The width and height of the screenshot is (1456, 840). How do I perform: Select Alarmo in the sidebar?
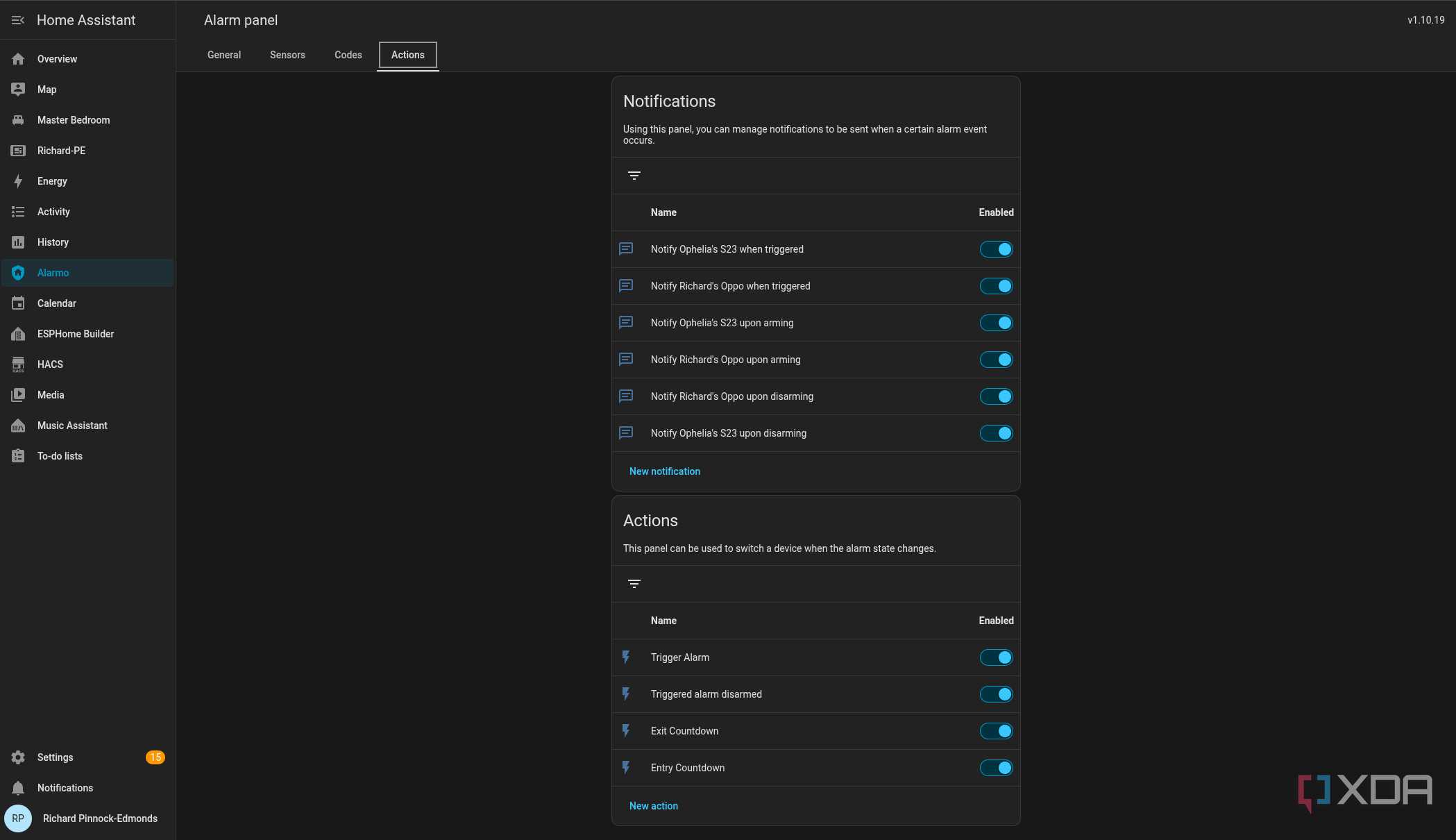pos(87,273)
